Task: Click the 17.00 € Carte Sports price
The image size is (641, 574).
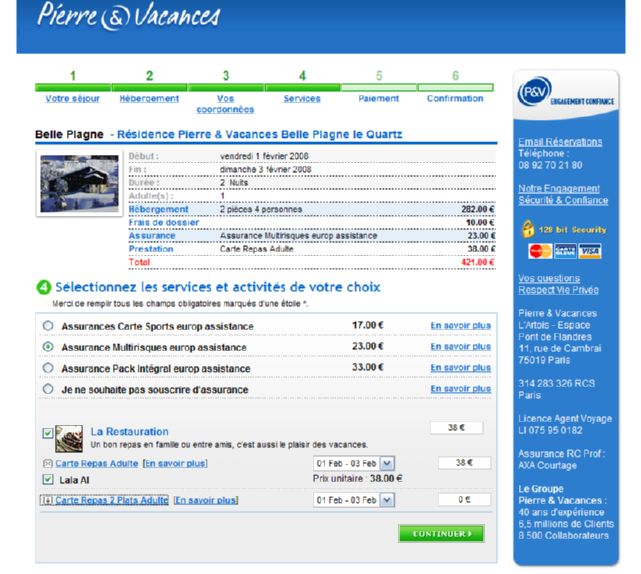Action: tap(368, 325)
